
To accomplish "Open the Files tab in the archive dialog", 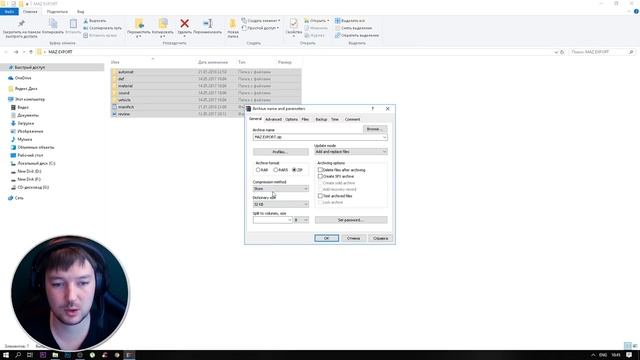I will 305,119.
